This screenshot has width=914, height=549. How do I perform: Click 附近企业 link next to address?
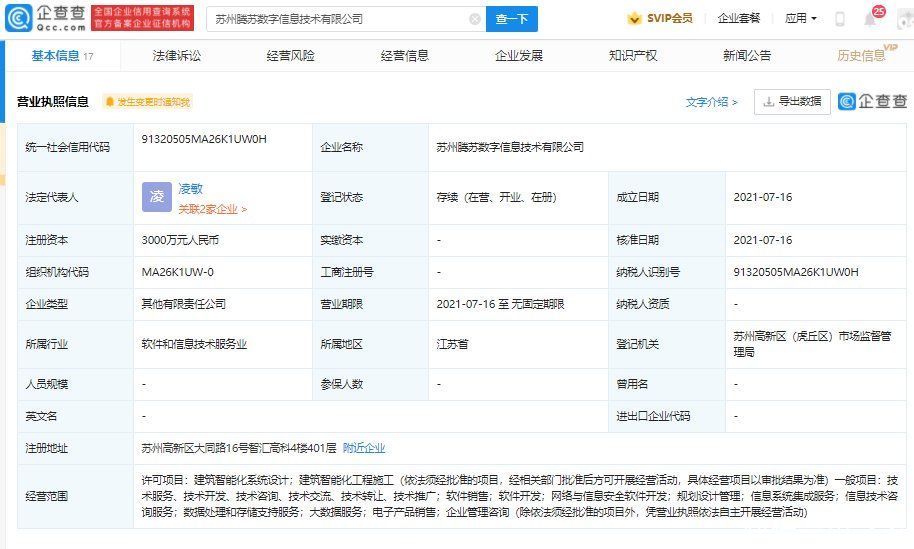point(364,448)
